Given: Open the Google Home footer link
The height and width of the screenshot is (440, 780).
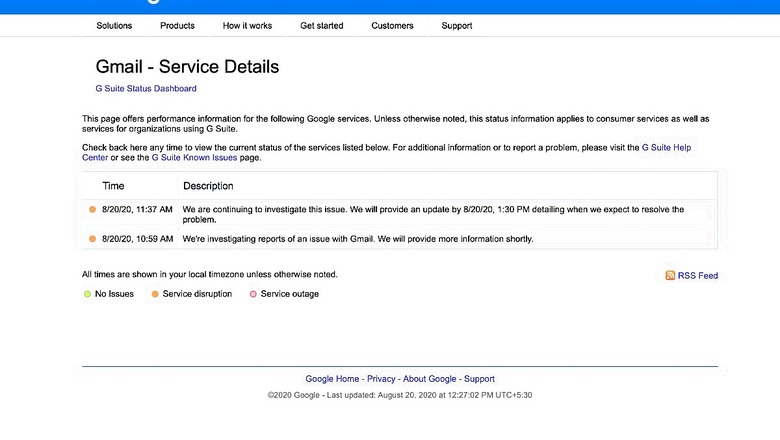Looking at the screenshot, I should point(332,379).
